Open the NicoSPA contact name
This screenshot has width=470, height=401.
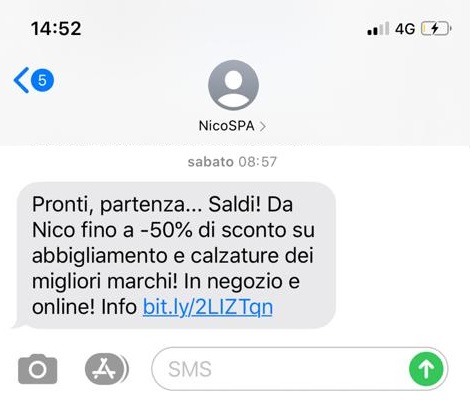click(x=226, y=126)
